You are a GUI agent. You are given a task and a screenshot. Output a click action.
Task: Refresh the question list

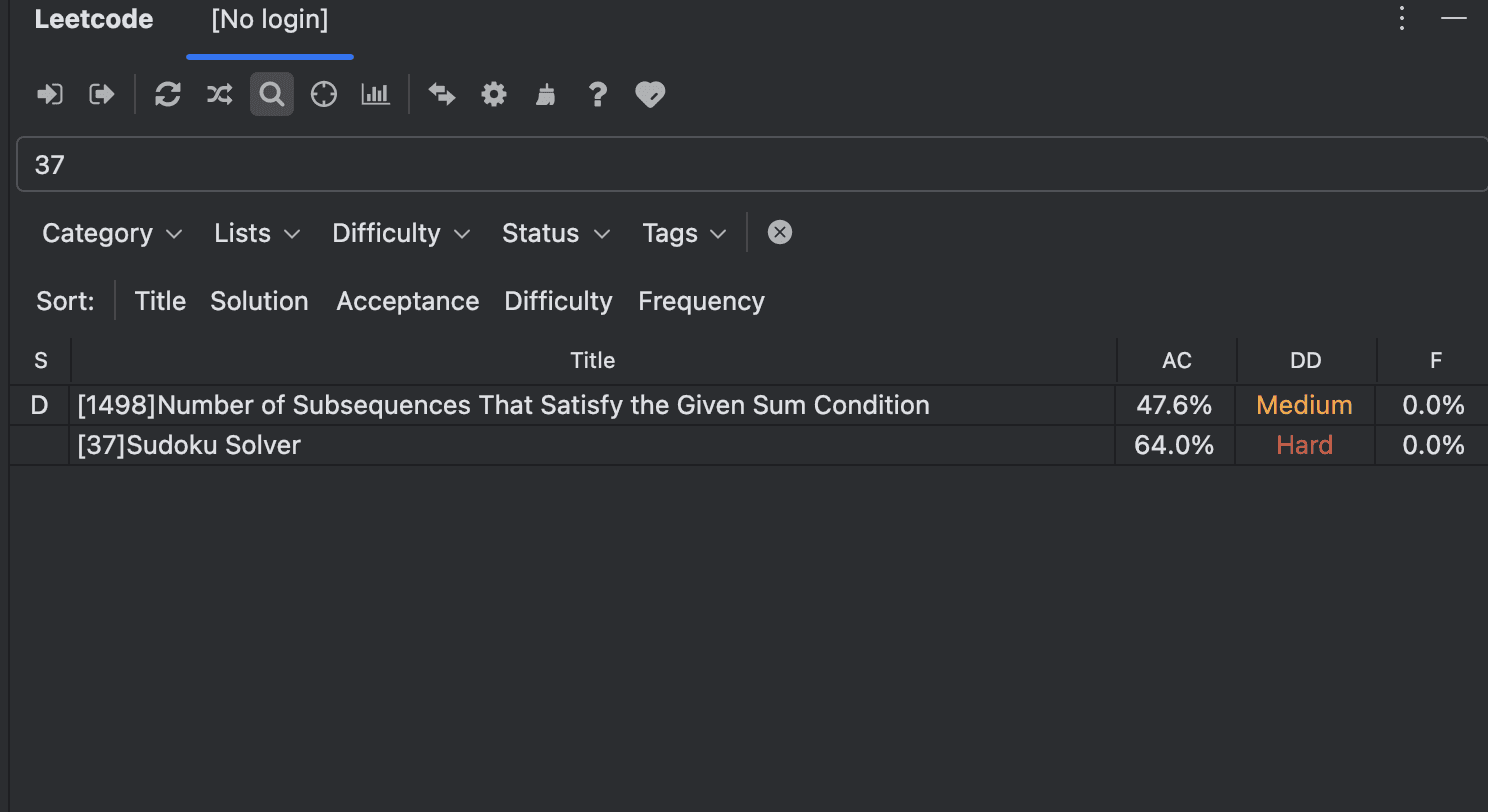pos(167,94)
